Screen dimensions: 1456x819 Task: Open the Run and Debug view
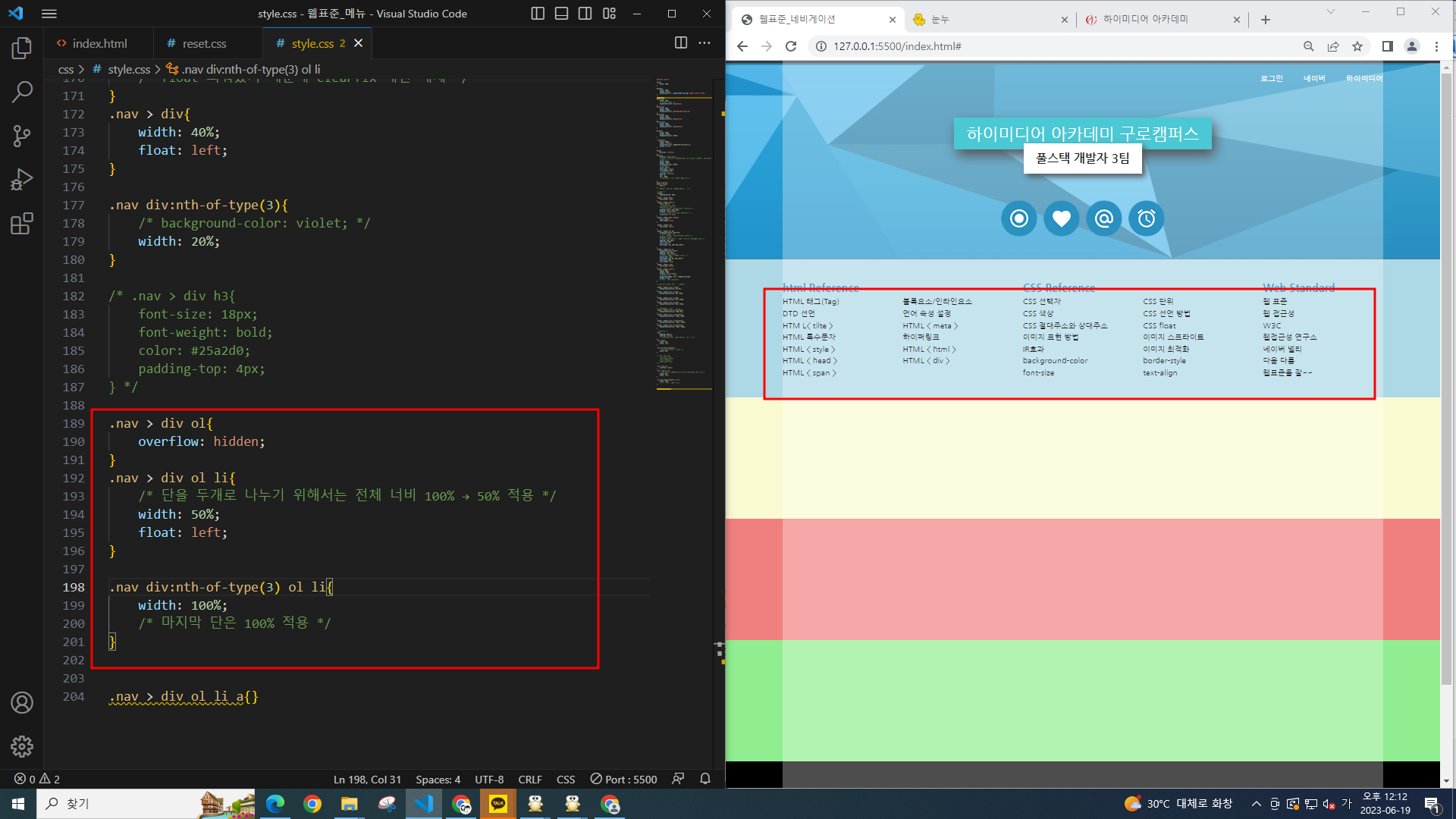click(x=22, y=180)
